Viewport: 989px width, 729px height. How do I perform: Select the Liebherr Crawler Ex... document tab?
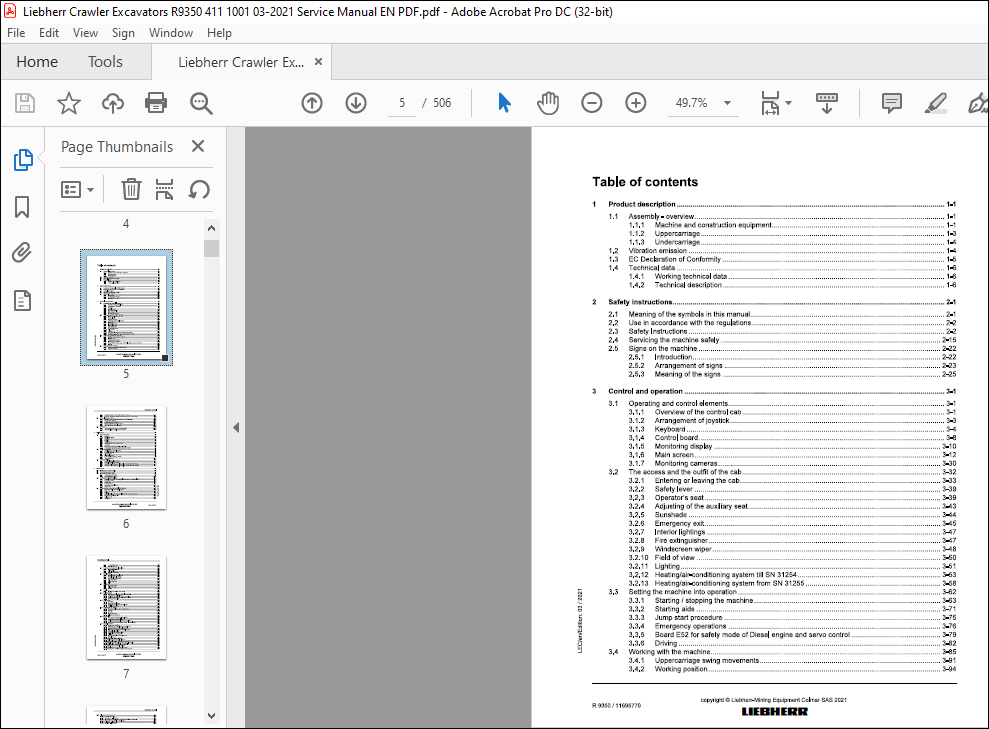[x=241, y=62]
